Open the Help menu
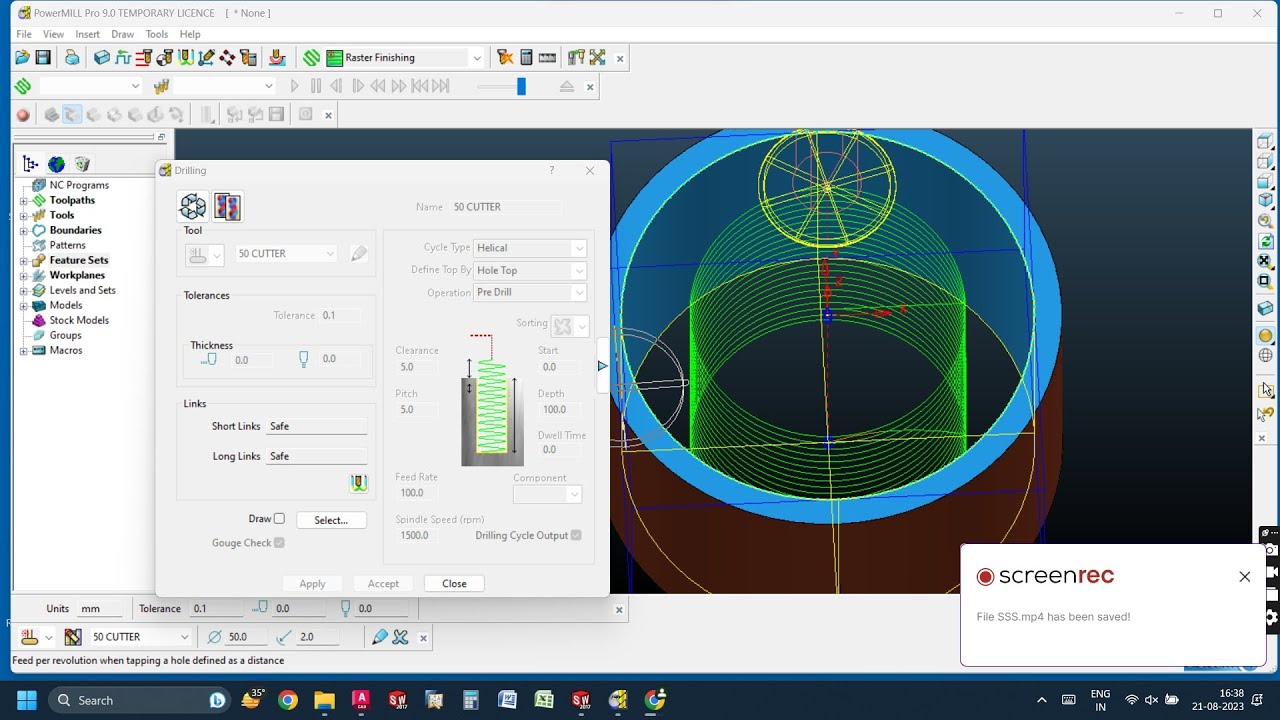1280x720 pixels. click(x=190, y=34)
